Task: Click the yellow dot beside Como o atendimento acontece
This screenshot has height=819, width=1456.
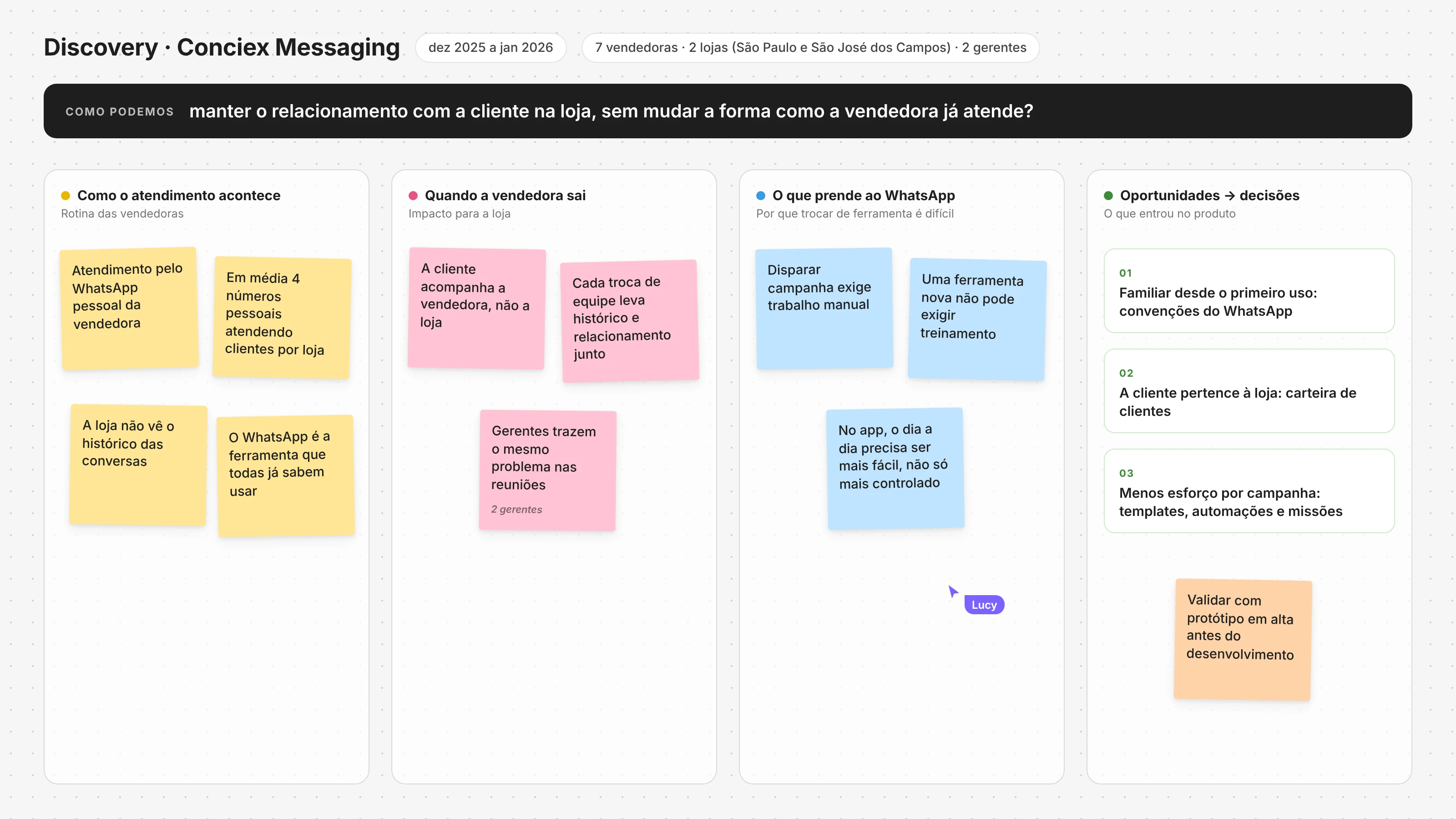Action: click(66, 196)
